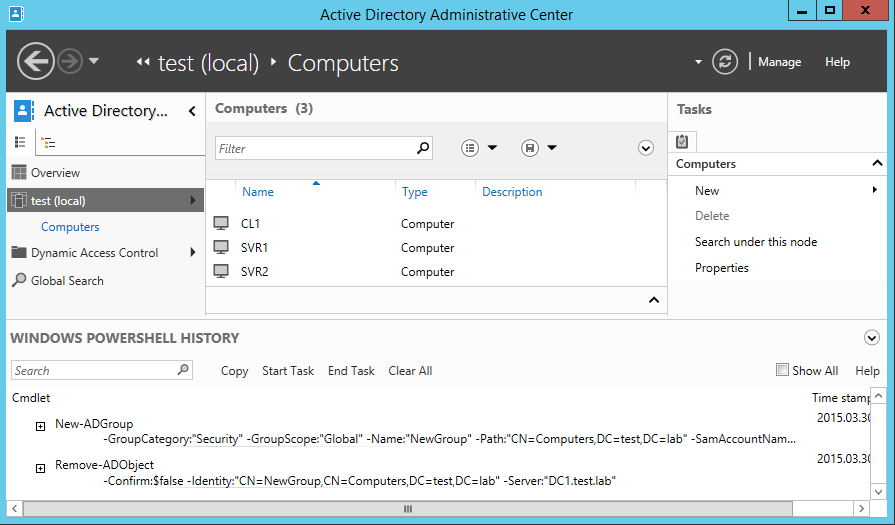This screenshot has height=525, width=895.
Task: Select test (local) node in navigation
Action: click(105, 200)
